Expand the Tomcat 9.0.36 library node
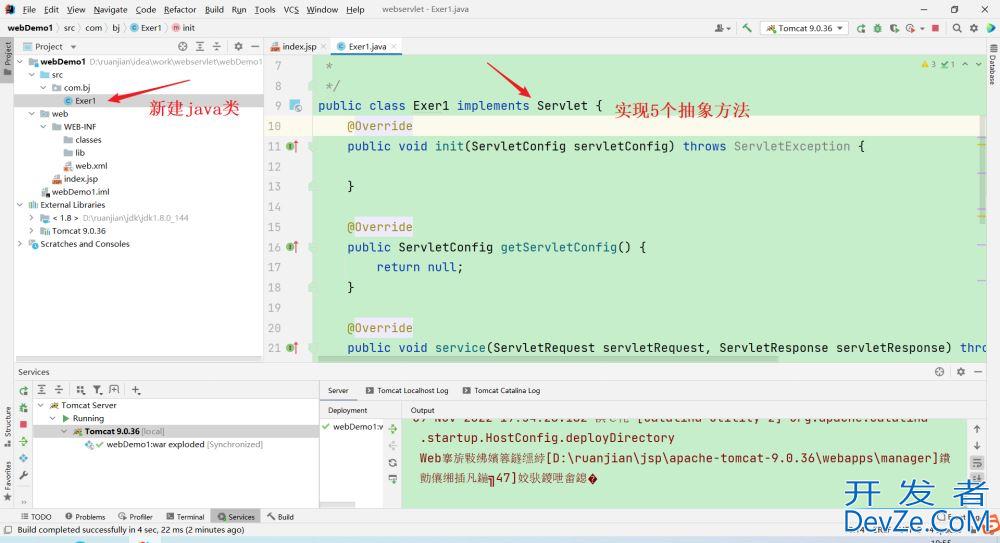Viewport: 1000px width, 543px height. 32,231
